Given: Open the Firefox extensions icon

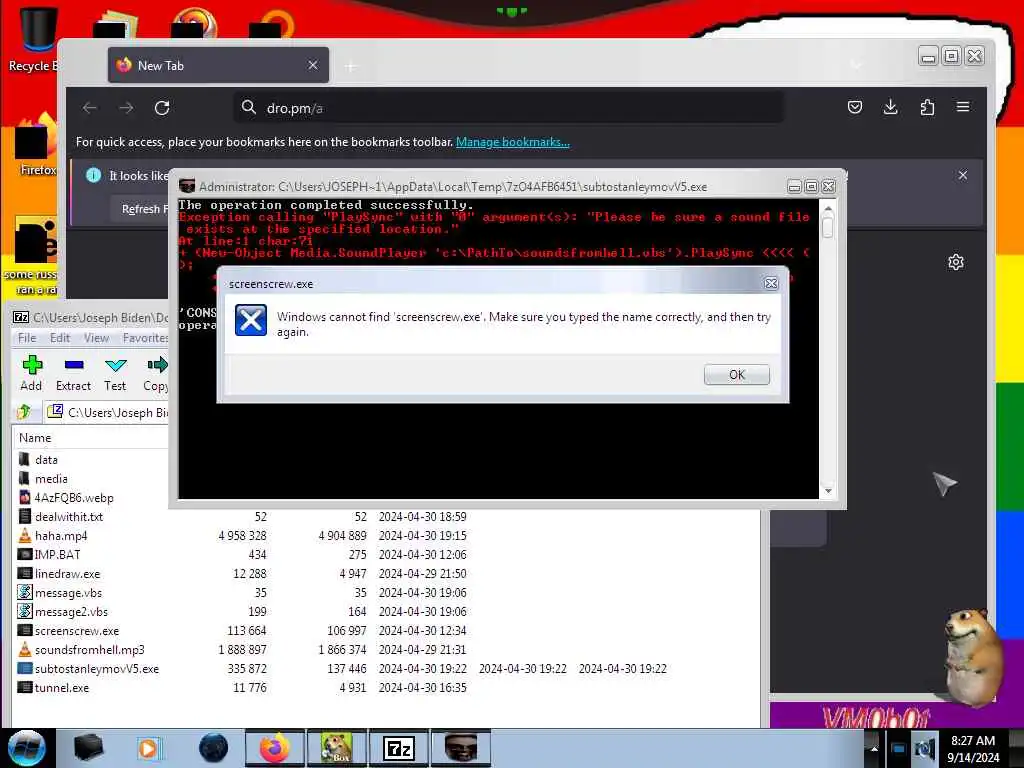Looking at the screenshot, I should point(927,107).
